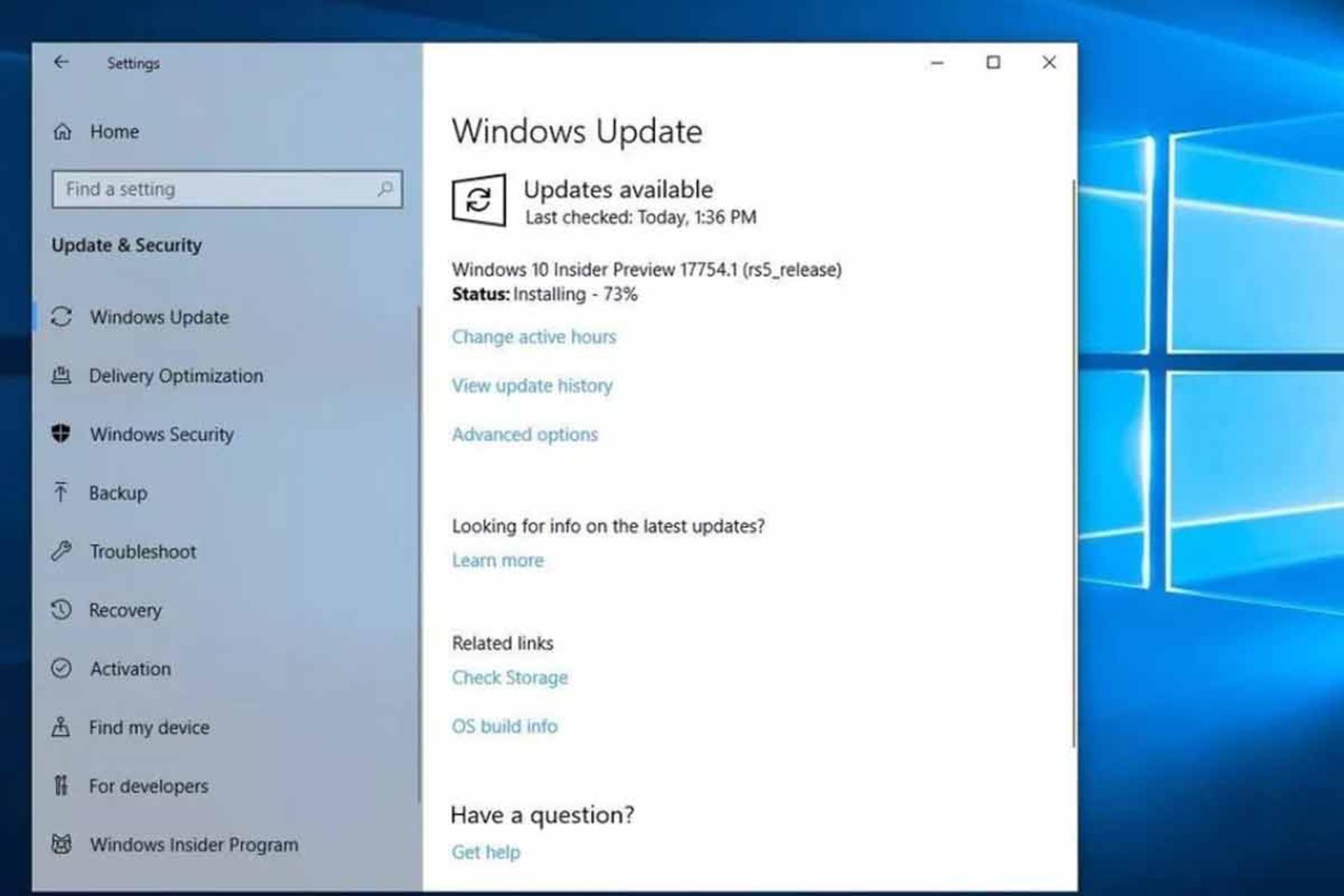Open Advanced options link
Image resolution: width=1344 pixels, height=896 pixels.
(525, 435)
